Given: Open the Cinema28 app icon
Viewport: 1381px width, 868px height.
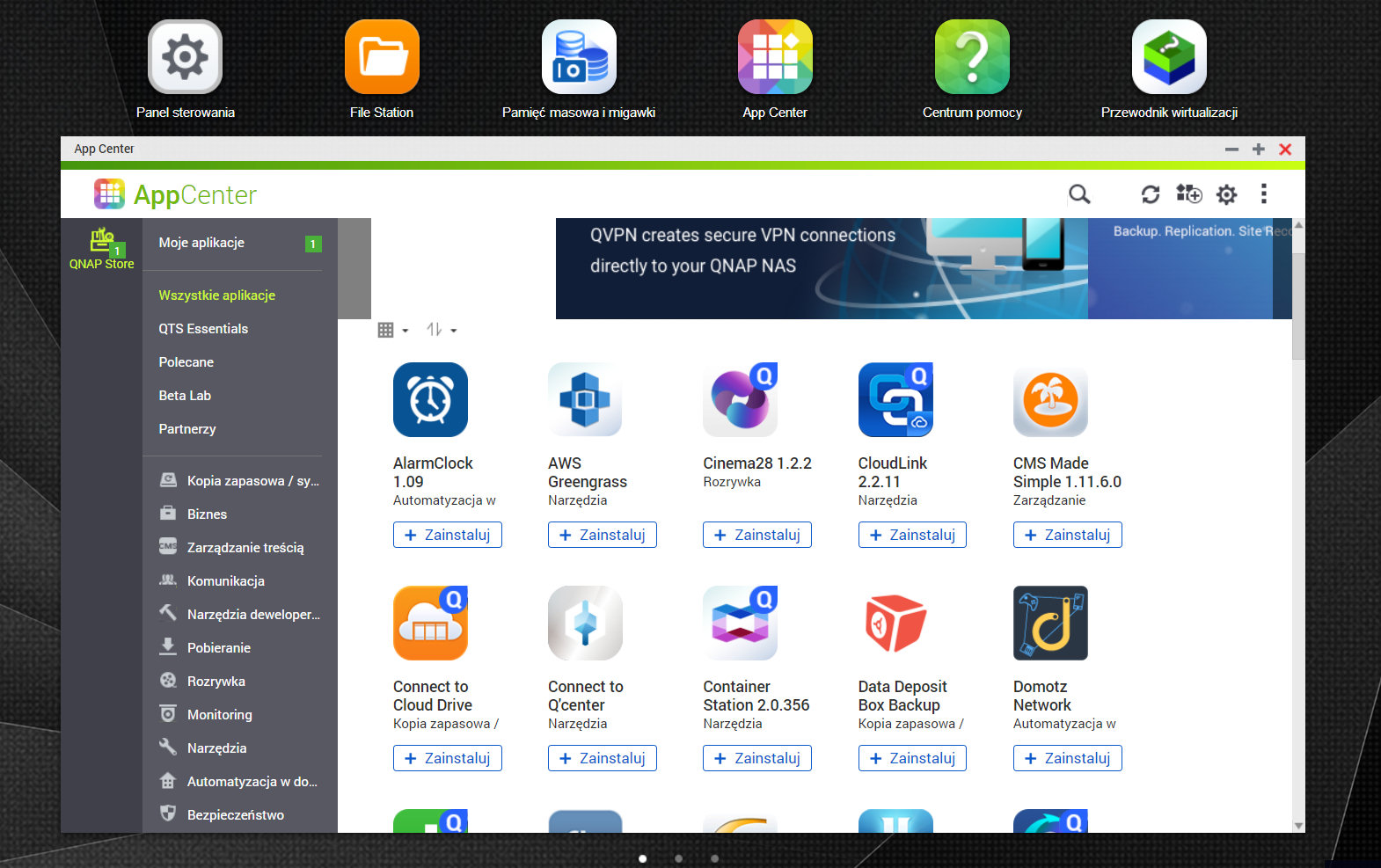Looking at the screenshot, I should pos(740,399).
